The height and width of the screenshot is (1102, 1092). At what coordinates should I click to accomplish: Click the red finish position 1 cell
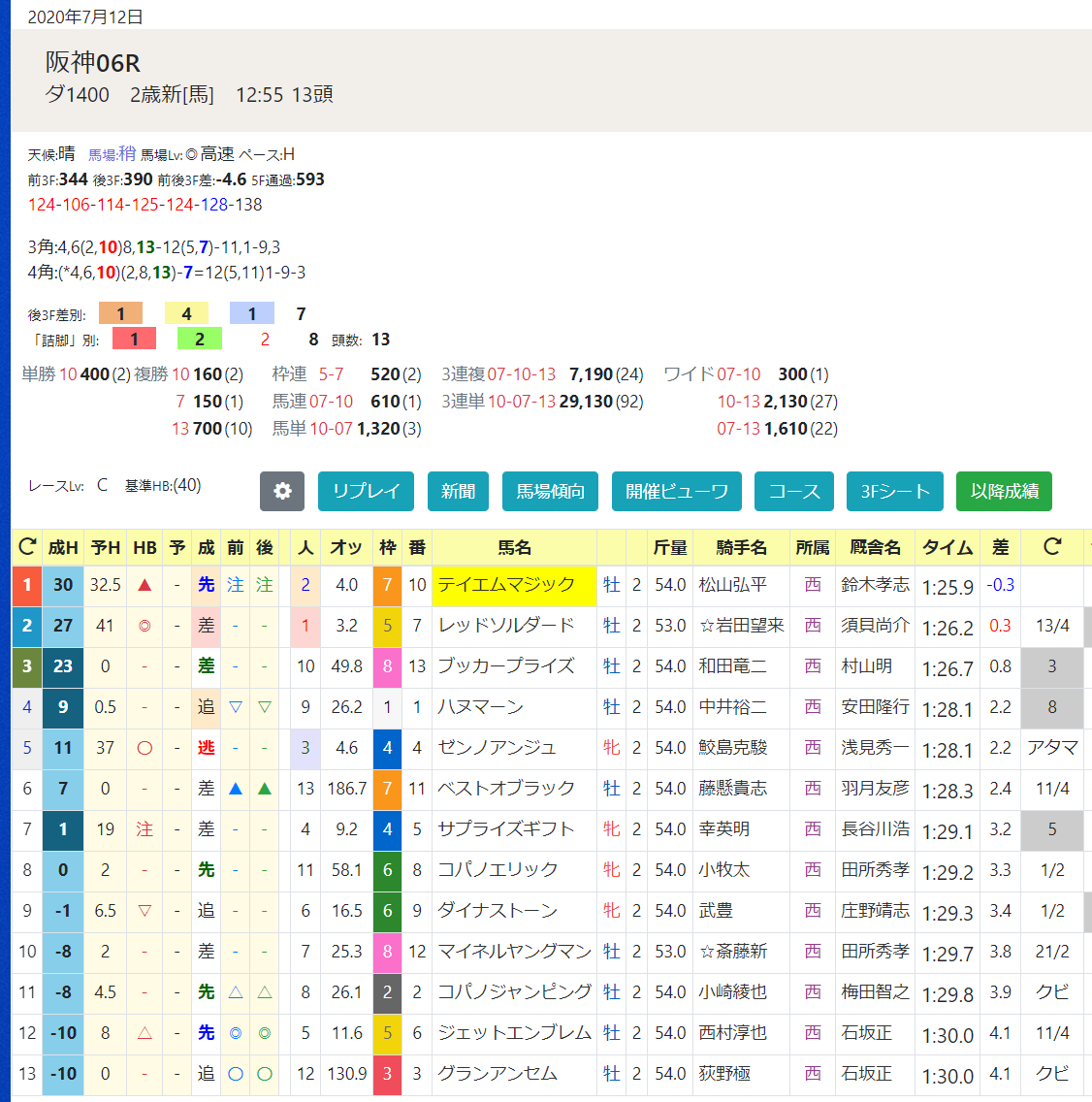tap(27, 585)
